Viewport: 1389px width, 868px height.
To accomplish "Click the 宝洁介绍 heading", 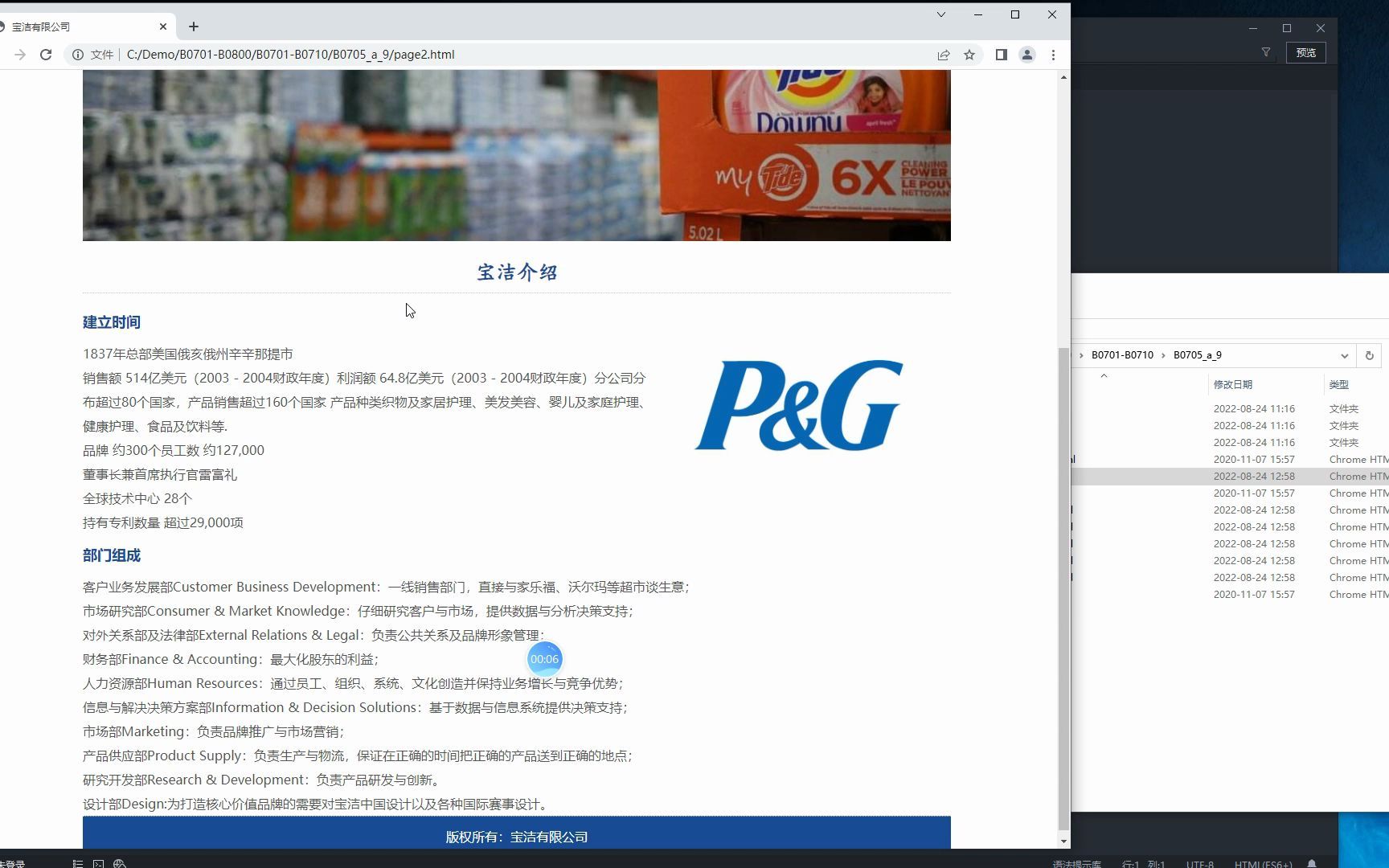I will click(x=517, y=272).
